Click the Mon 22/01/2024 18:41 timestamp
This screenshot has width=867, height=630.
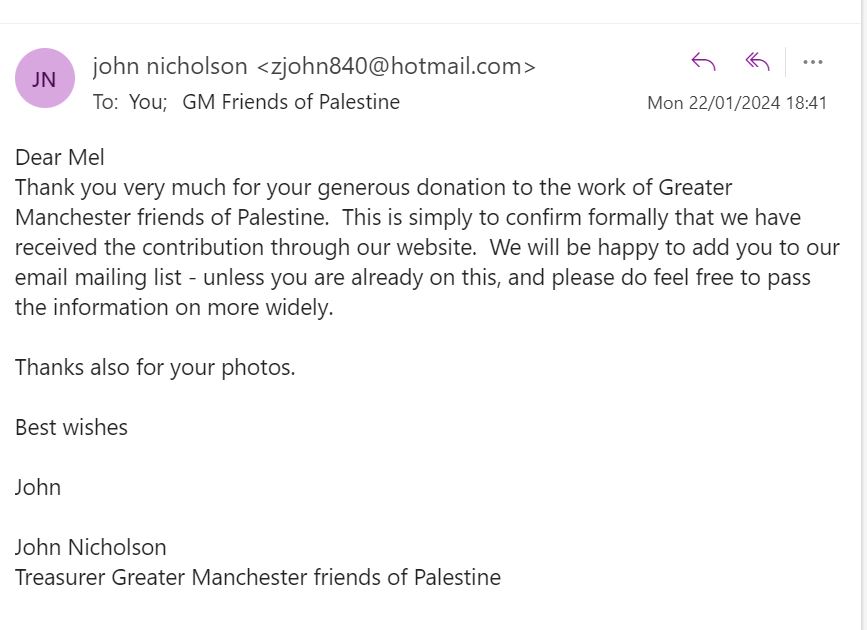pos(737,103)
